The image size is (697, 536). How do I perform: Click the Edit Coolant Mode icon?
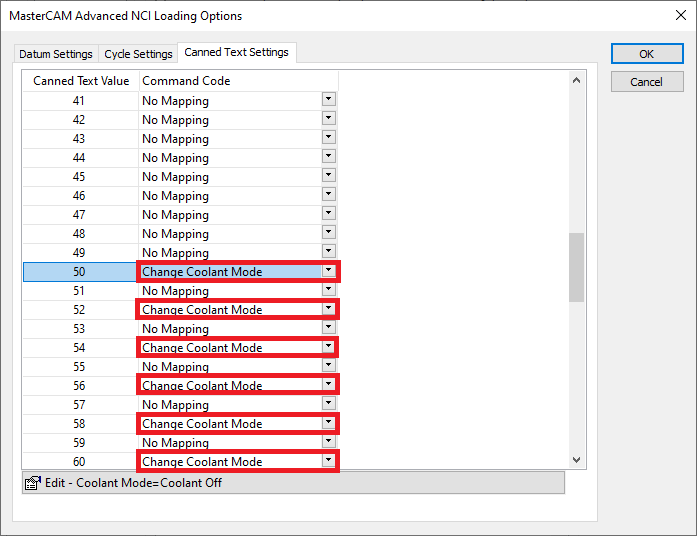(x=33, y=483)
